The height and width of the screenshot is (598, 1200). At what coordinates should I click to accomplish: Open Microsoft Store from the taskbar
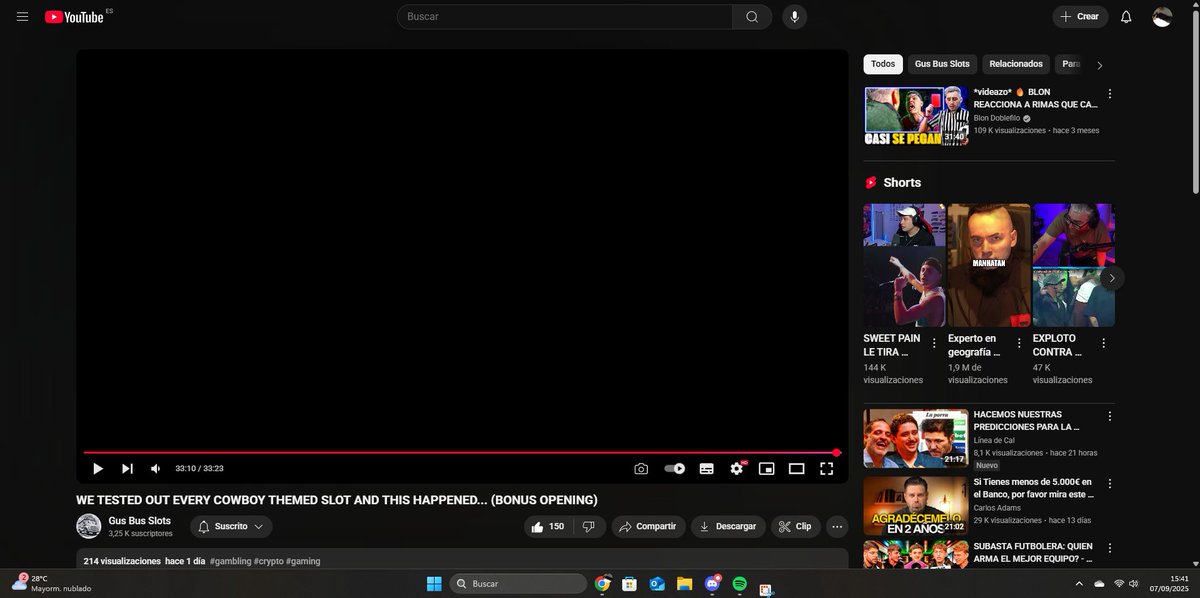pos(630,583)
